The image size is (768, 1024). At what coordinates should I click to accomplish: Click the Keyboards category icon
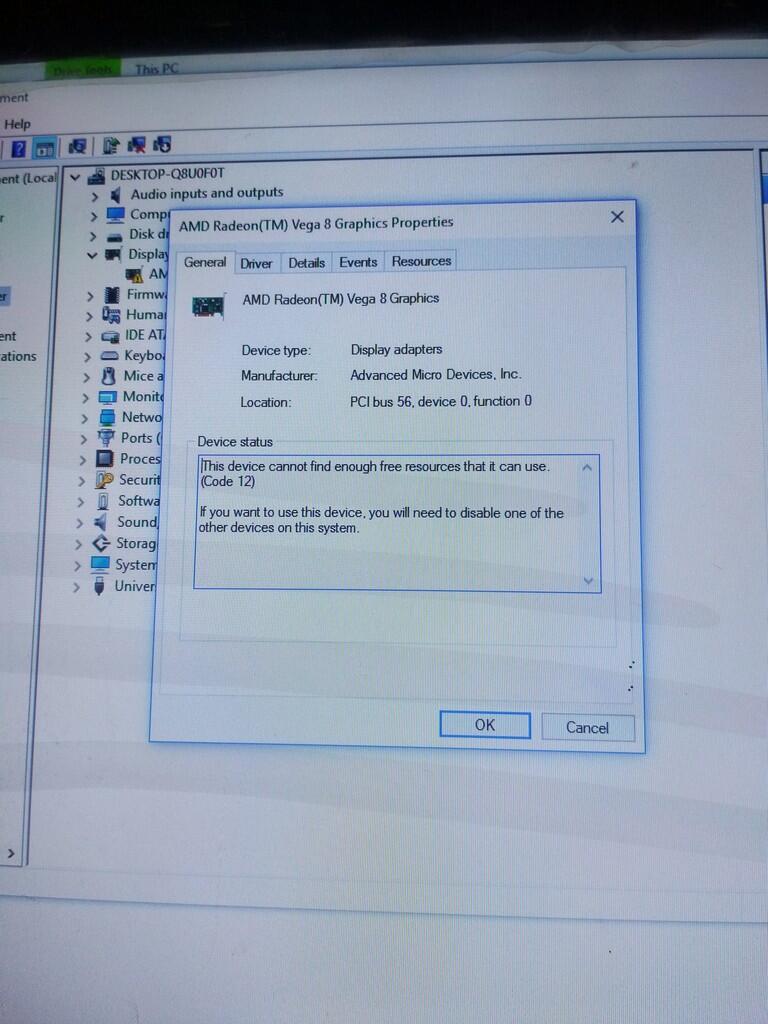pos(109,356)
